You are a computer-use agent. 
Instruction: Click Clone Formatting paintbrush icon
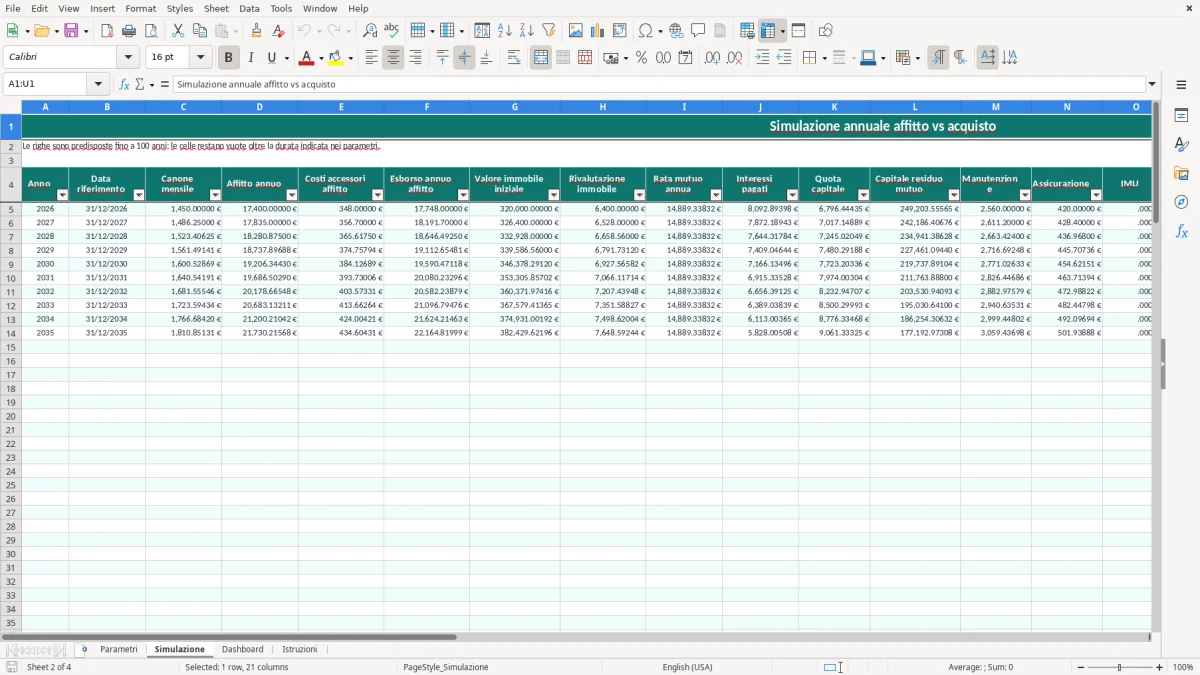pos(257,31)
